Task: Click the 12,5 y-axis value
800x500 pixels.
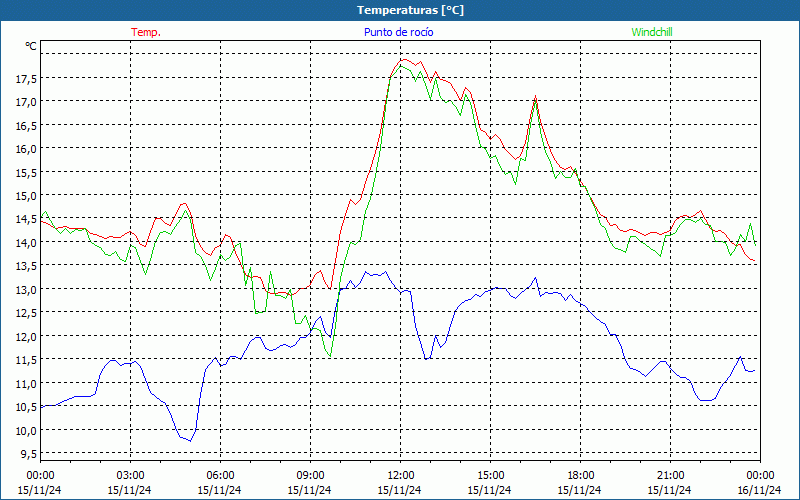Action: pyautogui.click(x=26, y=313)
